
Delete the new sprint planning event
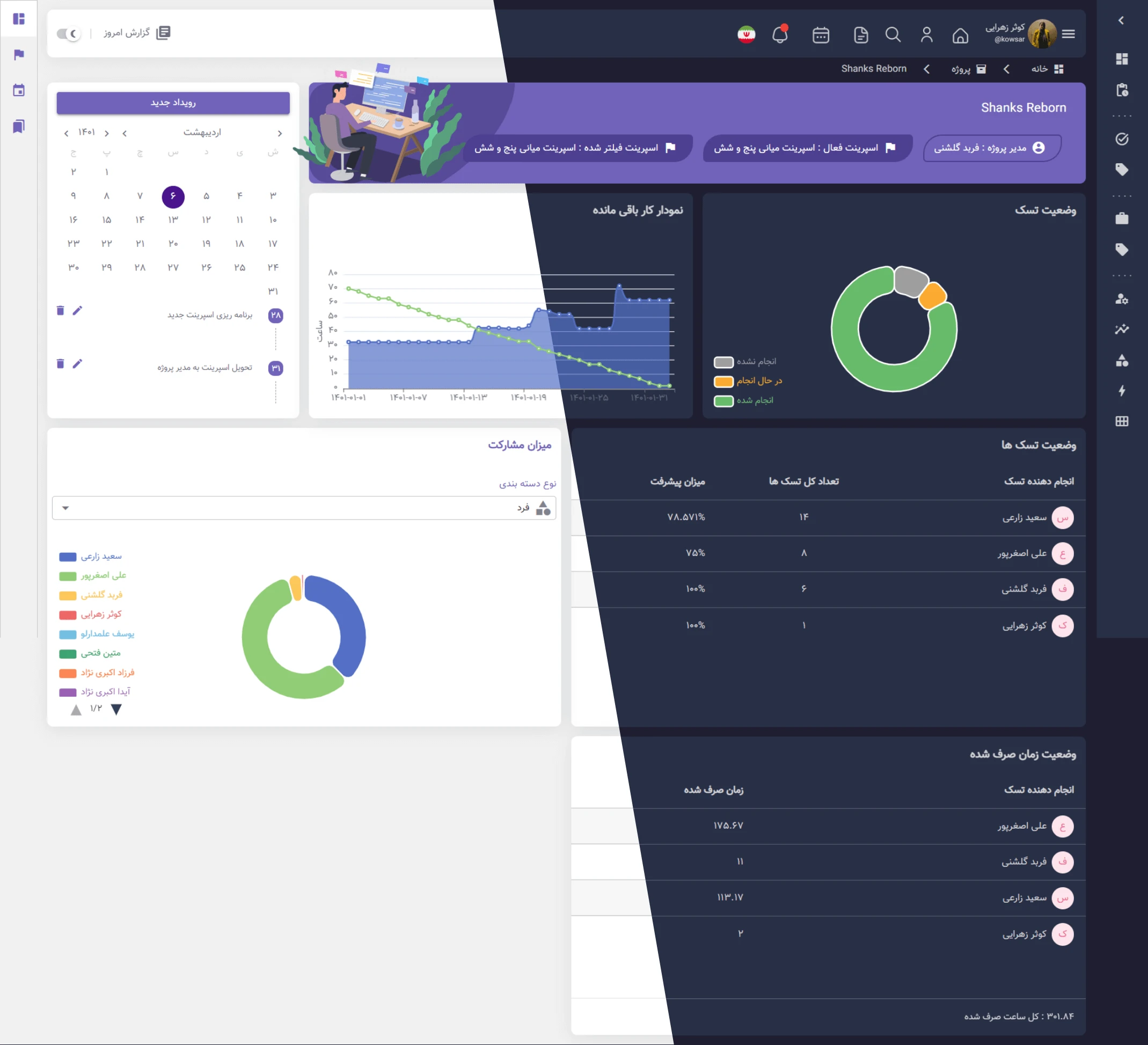coord(60,310)
